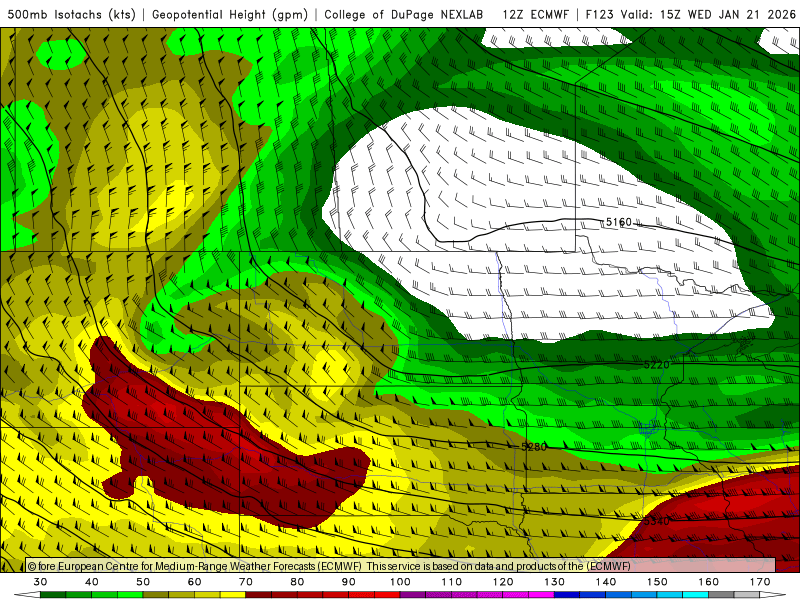Select the 60 kts scale label

[194, 582]
